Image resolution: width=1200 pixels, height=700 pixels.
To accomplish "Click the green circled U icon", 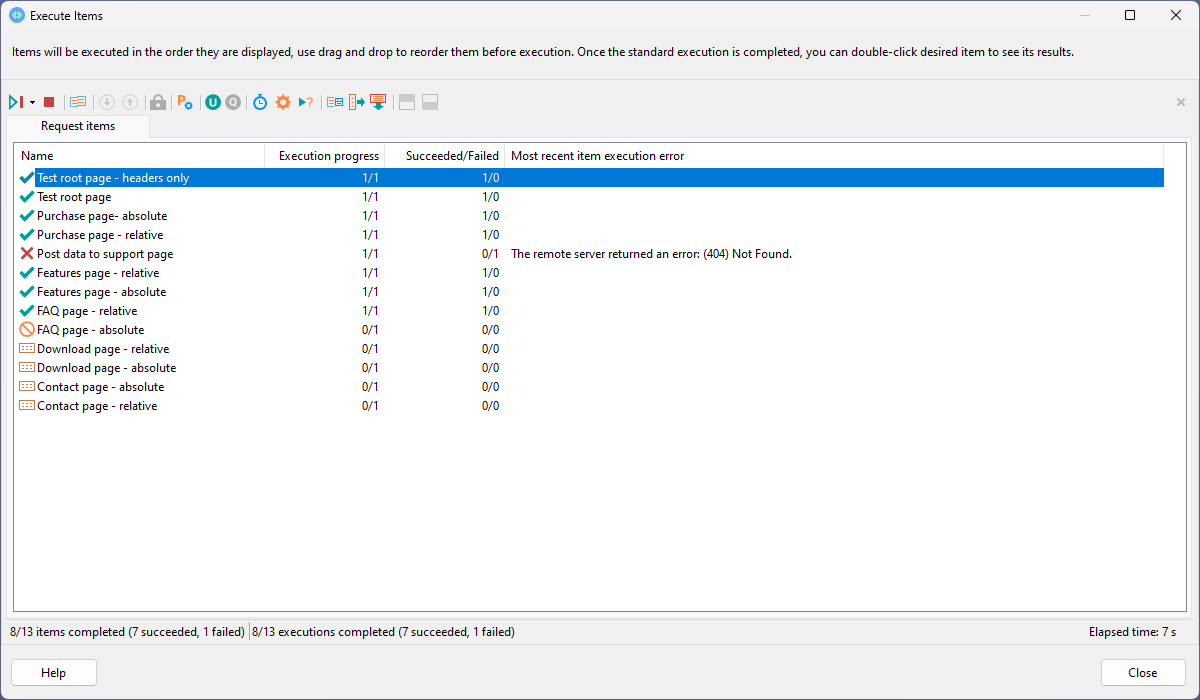I will (212, 102).
